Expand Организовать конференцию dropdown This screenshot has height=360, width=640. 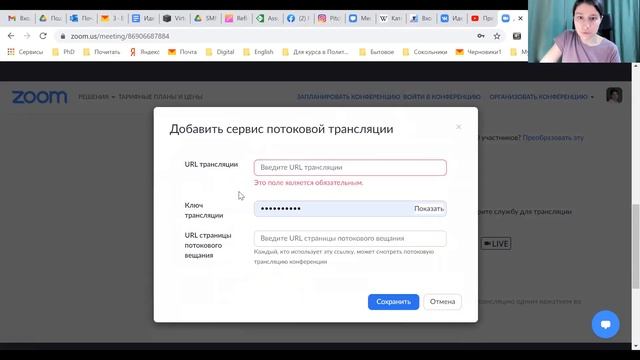point(542,97)
